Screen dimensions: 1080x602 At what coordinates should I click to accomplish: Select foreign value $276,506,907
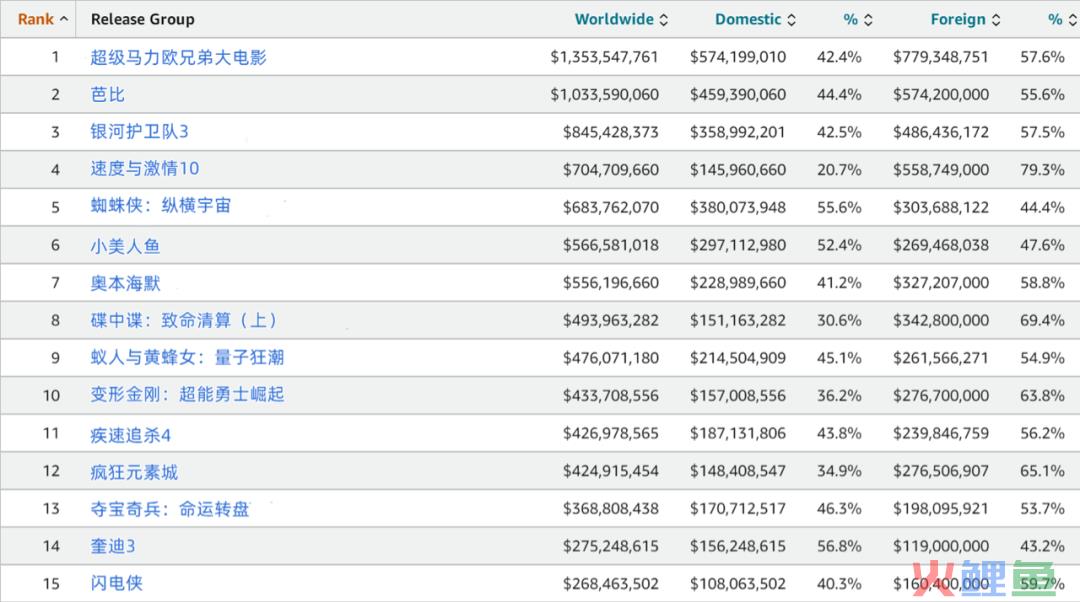coord(941,471)
